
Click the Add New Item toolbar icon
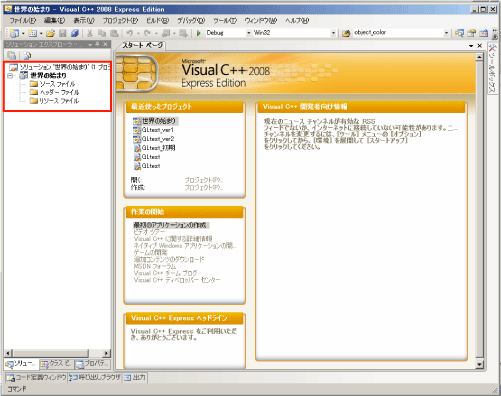pyautogui.click(x=33, y=33)
